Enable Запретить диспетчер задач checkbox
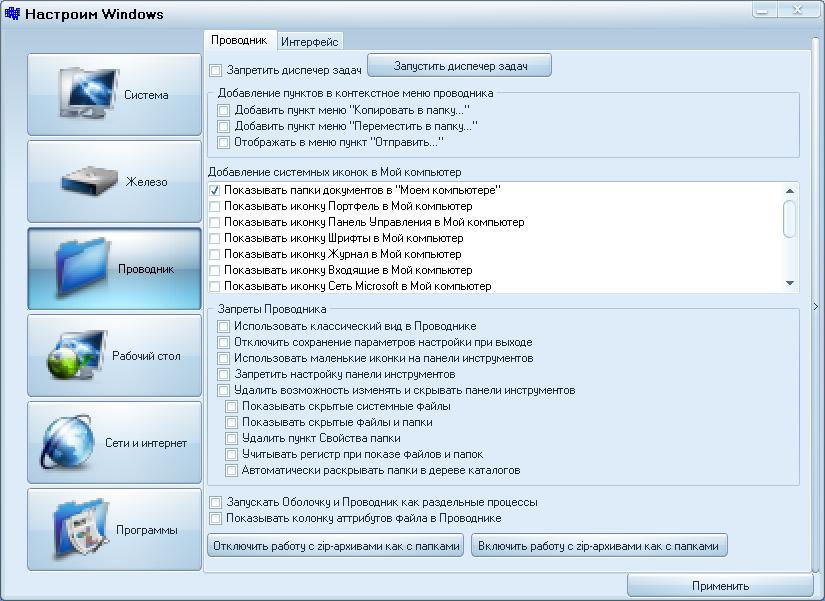Screen dimensions: 825x601 [215, 70]
